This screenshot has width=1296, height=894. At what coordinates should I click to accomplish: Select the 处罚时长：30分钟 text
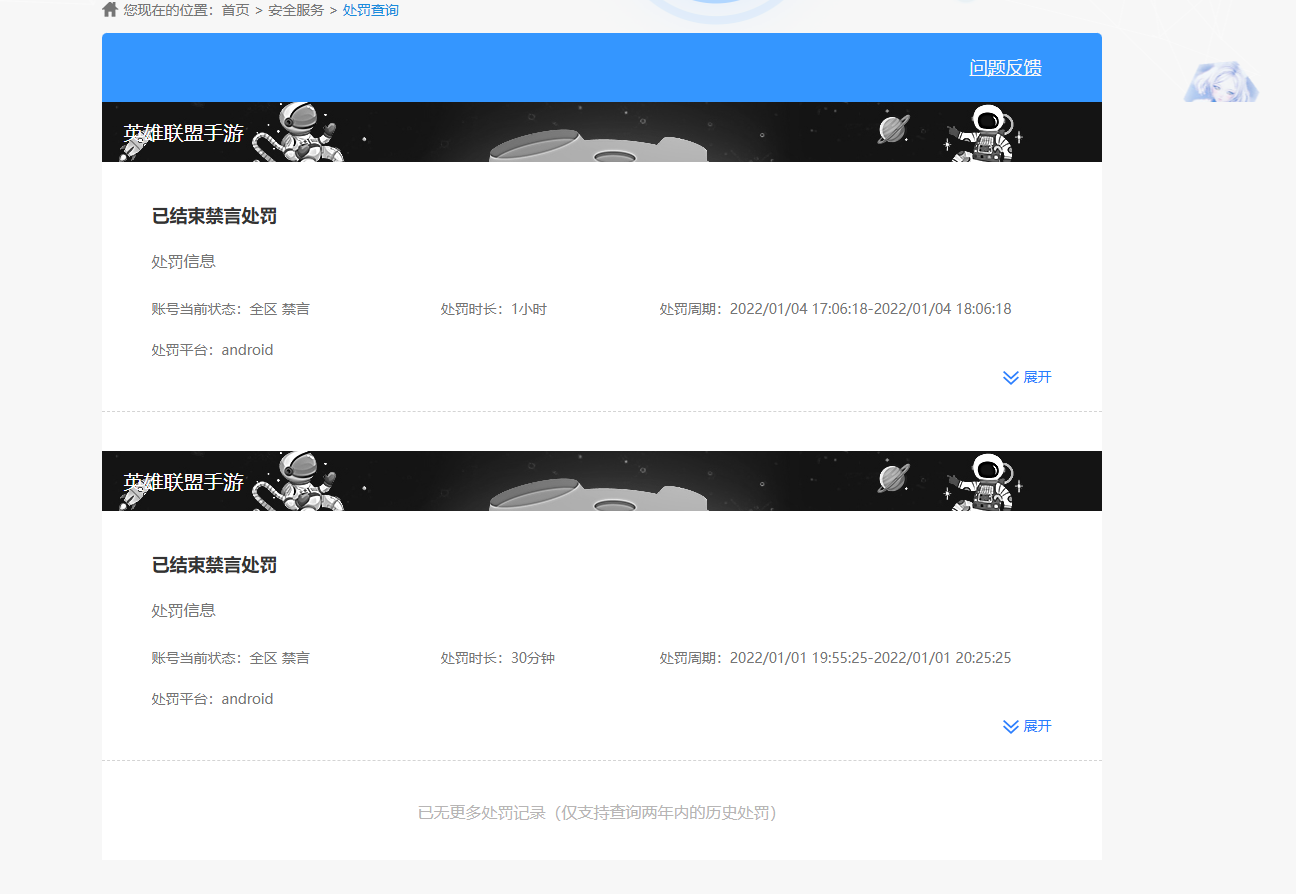tap(498, 658)
